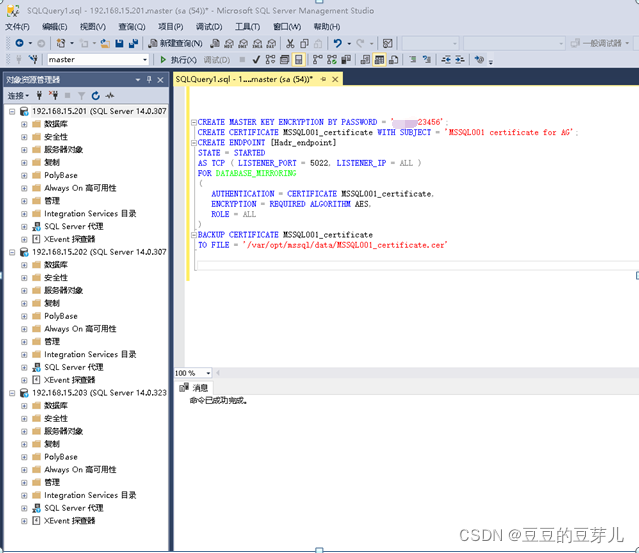Undo the last edit

[x=337, y=43]
